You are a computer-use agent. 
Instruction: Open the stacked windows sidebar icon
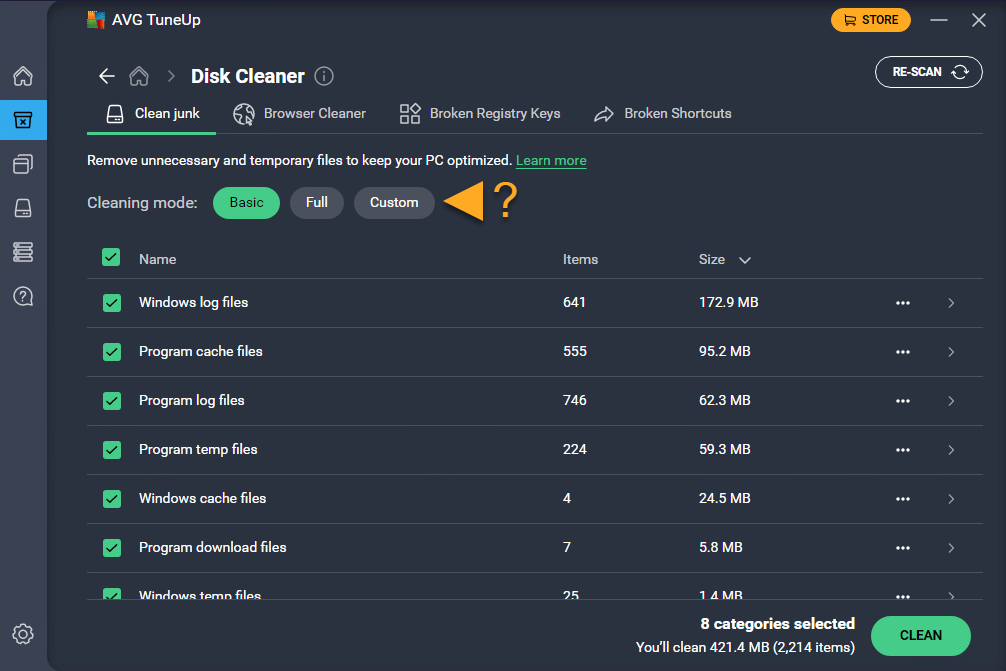[22, 164]
